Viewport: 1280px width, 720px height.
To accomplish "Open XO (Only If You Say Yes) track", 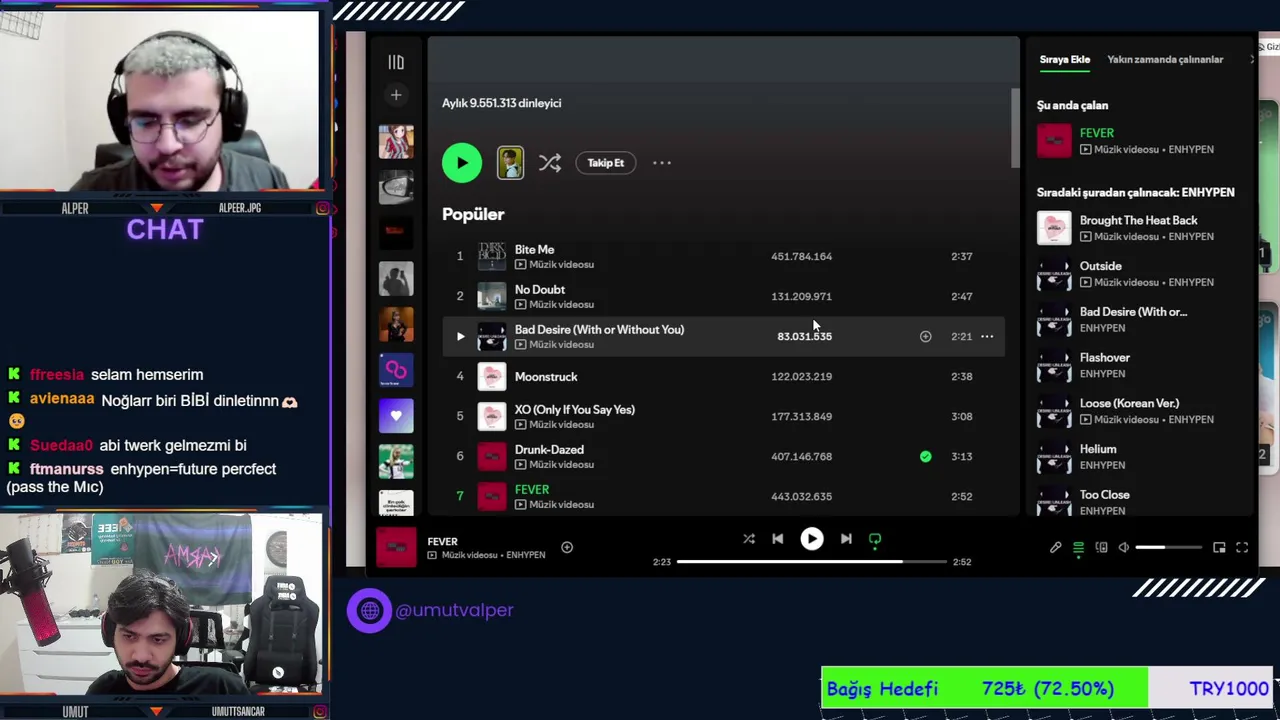I will [574, 409].
